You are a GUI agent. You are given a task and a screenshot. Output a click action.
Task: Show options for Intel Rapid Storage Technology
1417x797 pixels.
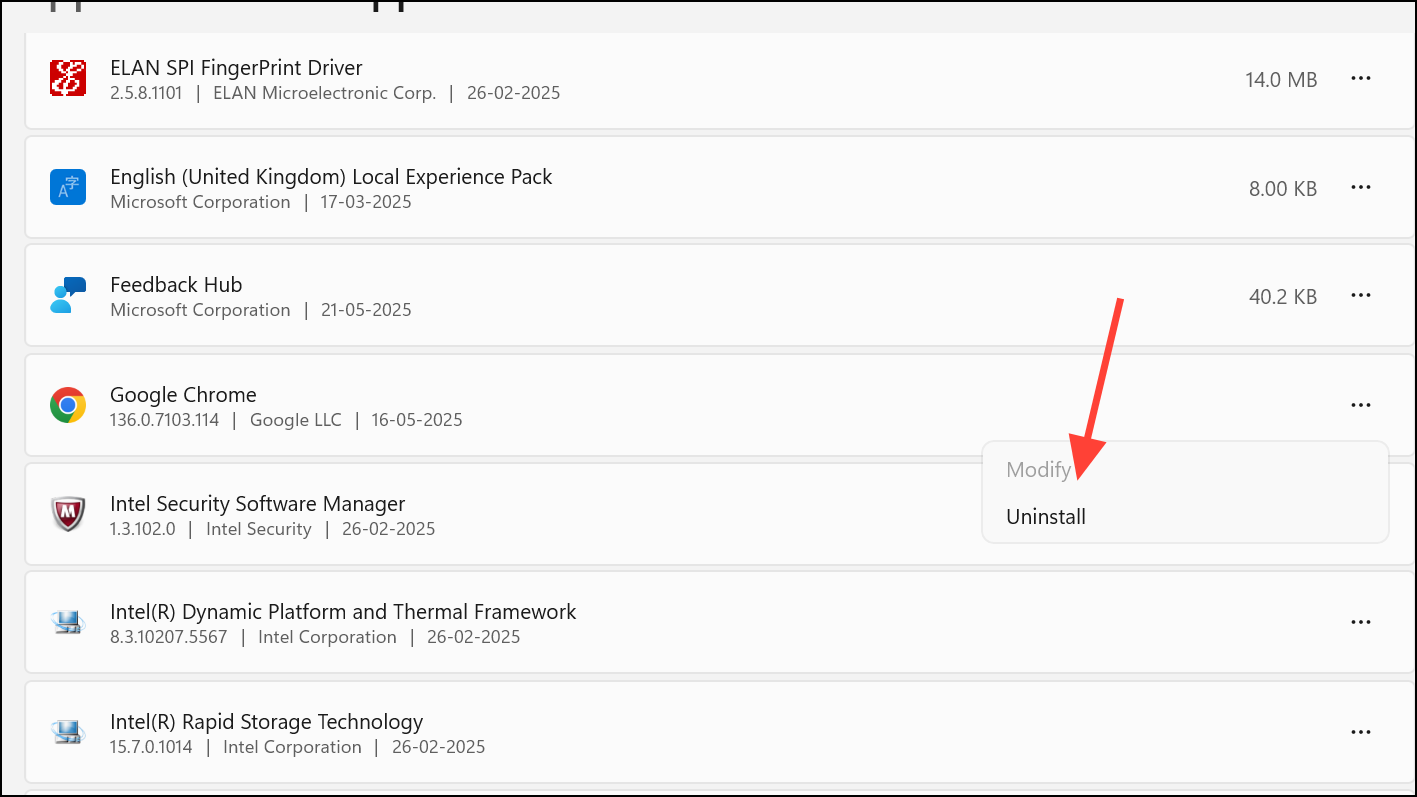click(x=1360, y=732)
